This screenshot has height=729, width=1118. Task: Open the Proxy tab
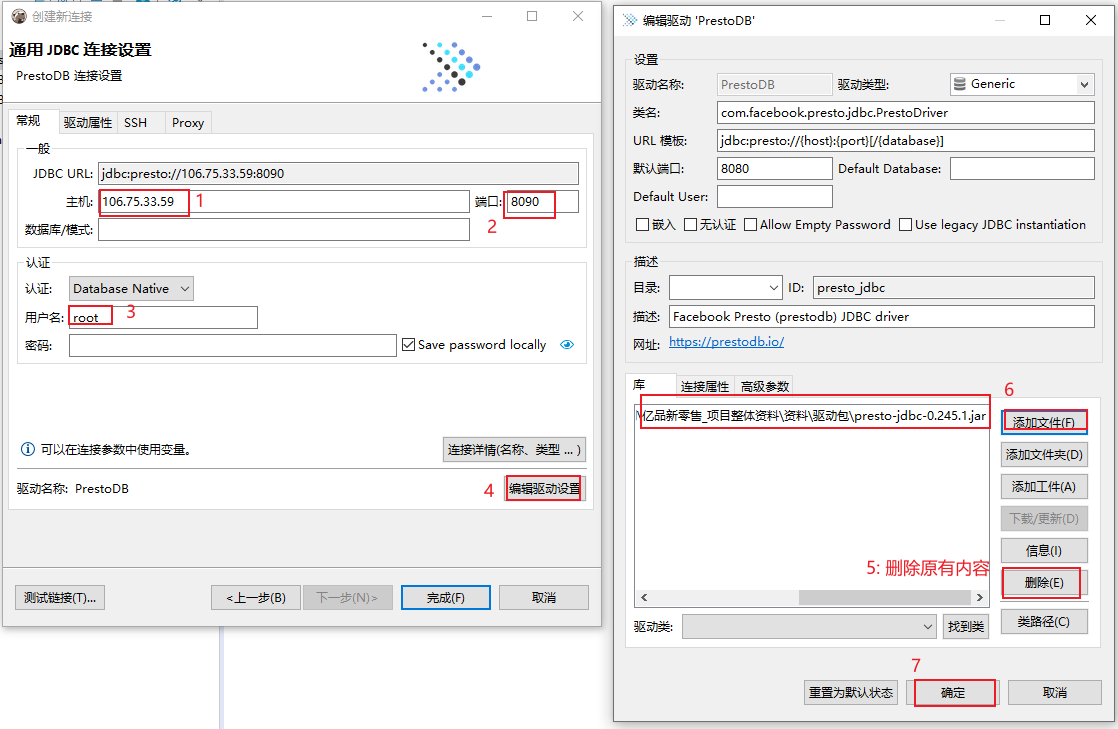pos(188,123)
